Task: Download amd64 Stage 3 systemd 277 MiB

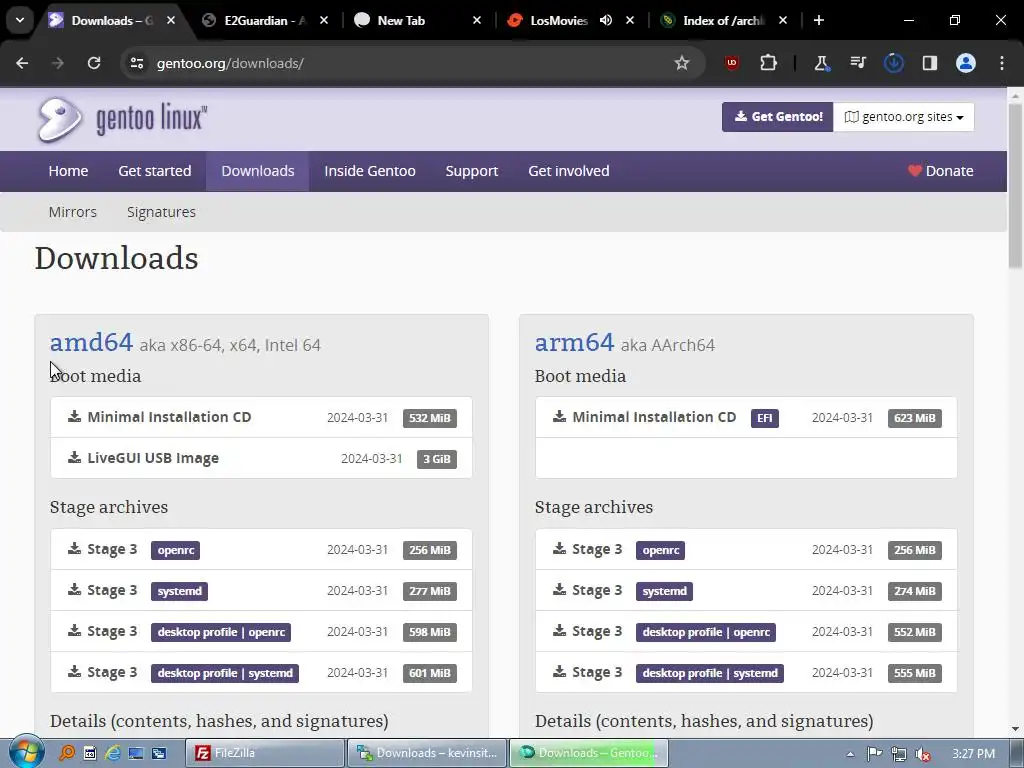Action: (261, 591)
